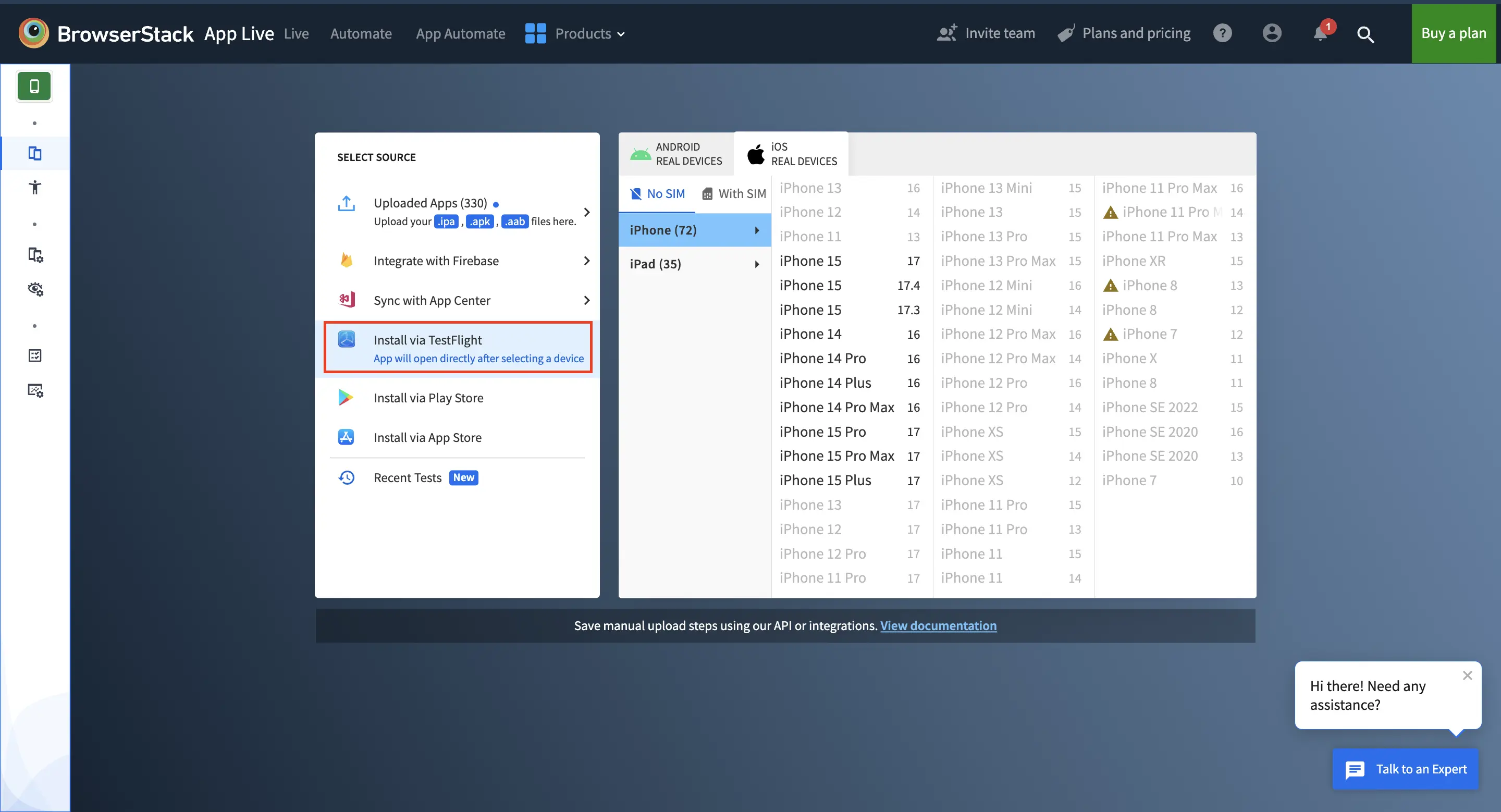1501x812 pixels.
Task: Click the Buy a plan button
Action: tap(1453, 33)
